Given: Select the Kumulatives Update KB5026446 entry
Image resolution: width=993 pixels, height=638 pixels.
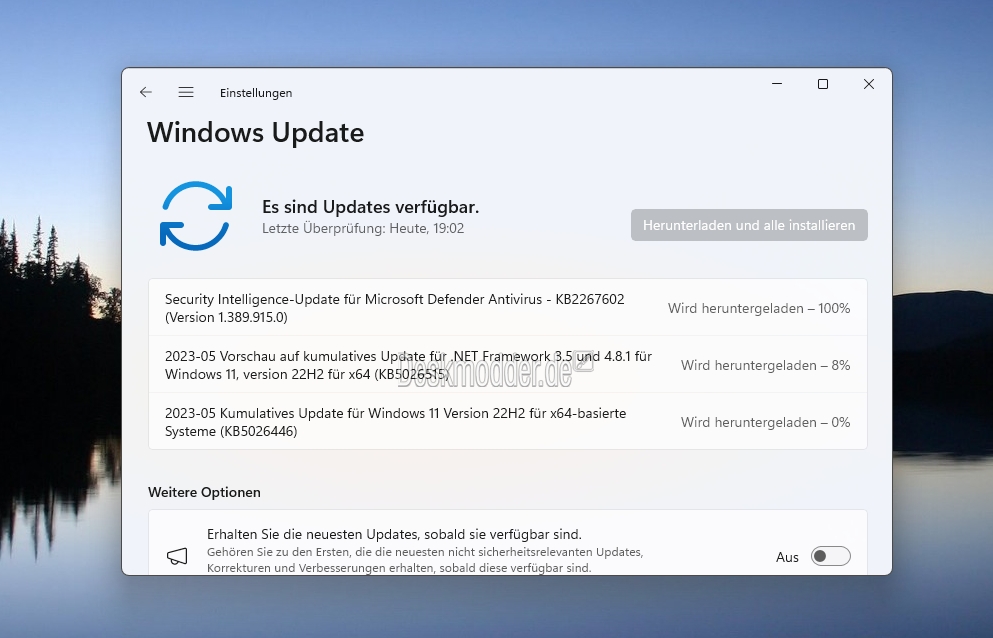Looking at the screenshot, I should point(508,422).
